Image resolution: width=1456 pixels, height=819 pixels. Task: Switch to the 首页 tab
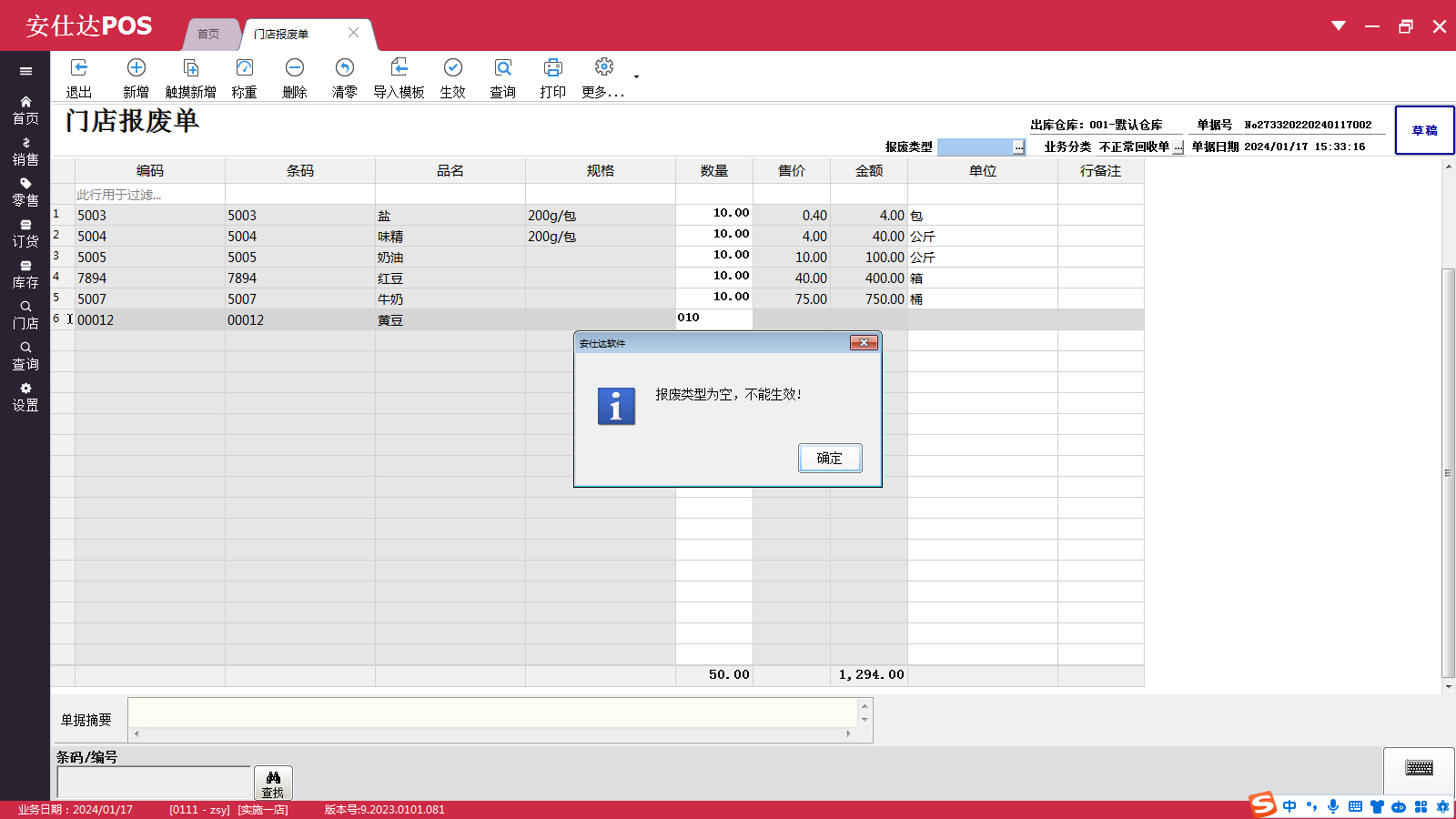[x=209, y=35]
